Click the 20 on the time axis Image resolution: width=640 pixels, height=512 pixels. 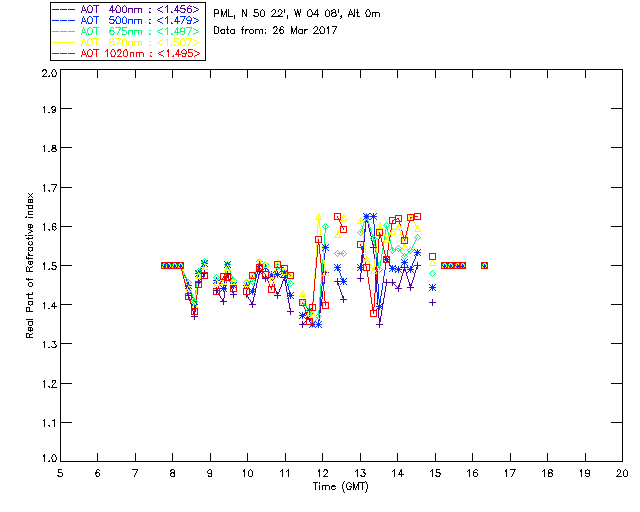[x=622, y=473]
